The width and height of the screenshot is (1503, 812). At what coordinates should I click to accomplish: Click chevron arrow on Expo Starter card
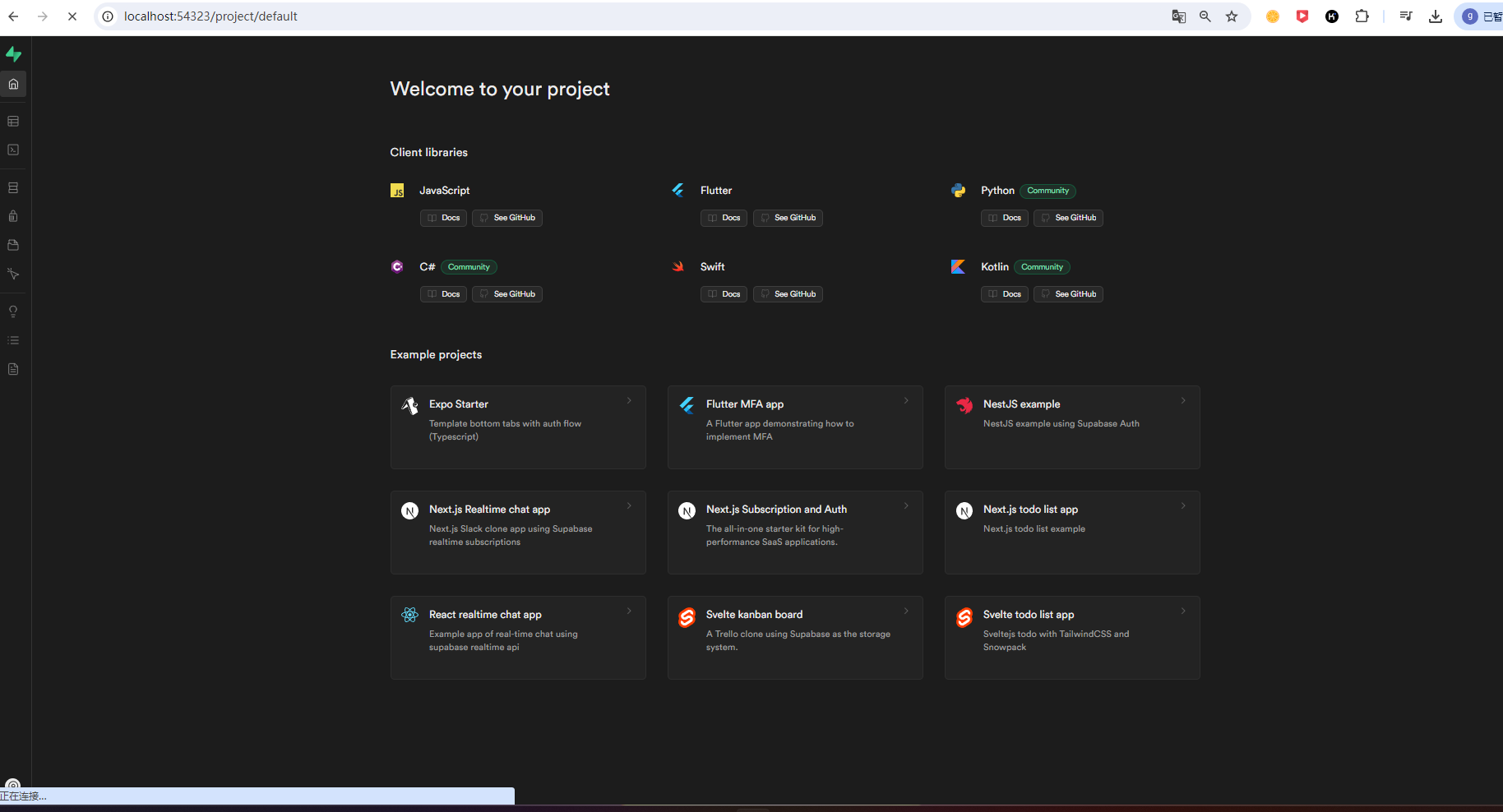[x=629, y=401]
